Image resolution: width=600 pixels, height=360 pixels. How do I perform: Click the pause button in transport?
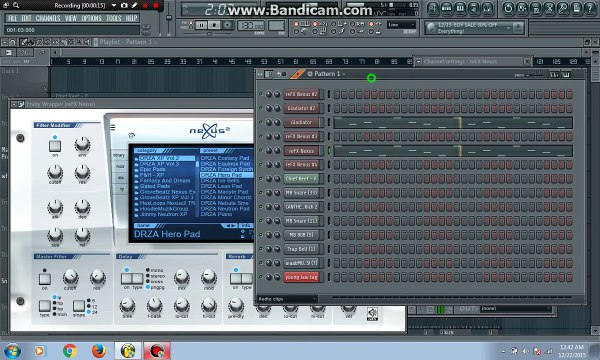tap(201, 26)
